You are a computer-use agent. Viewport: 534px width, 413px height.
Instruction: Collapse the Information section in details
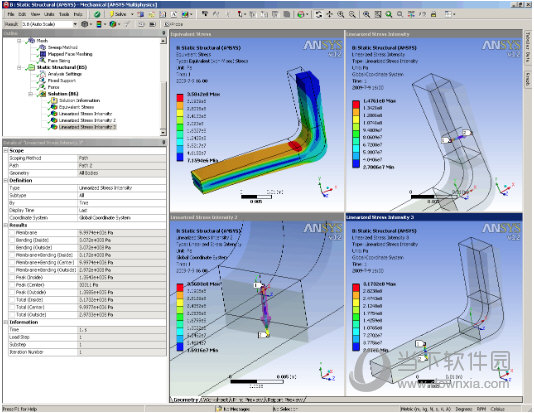coord(6,322)
